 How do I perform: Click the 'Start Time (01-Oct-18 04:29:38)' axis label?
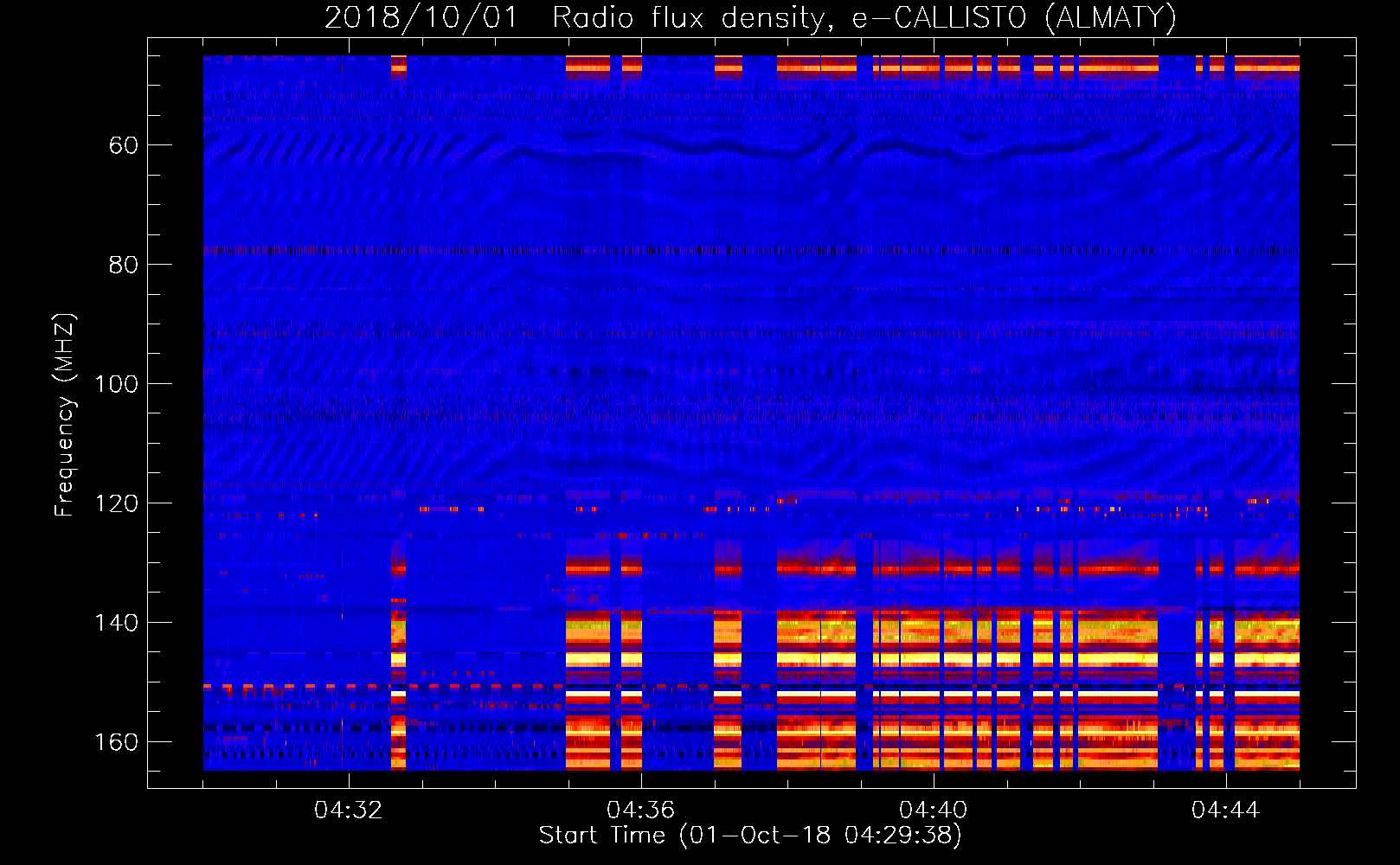coord(750,836)
